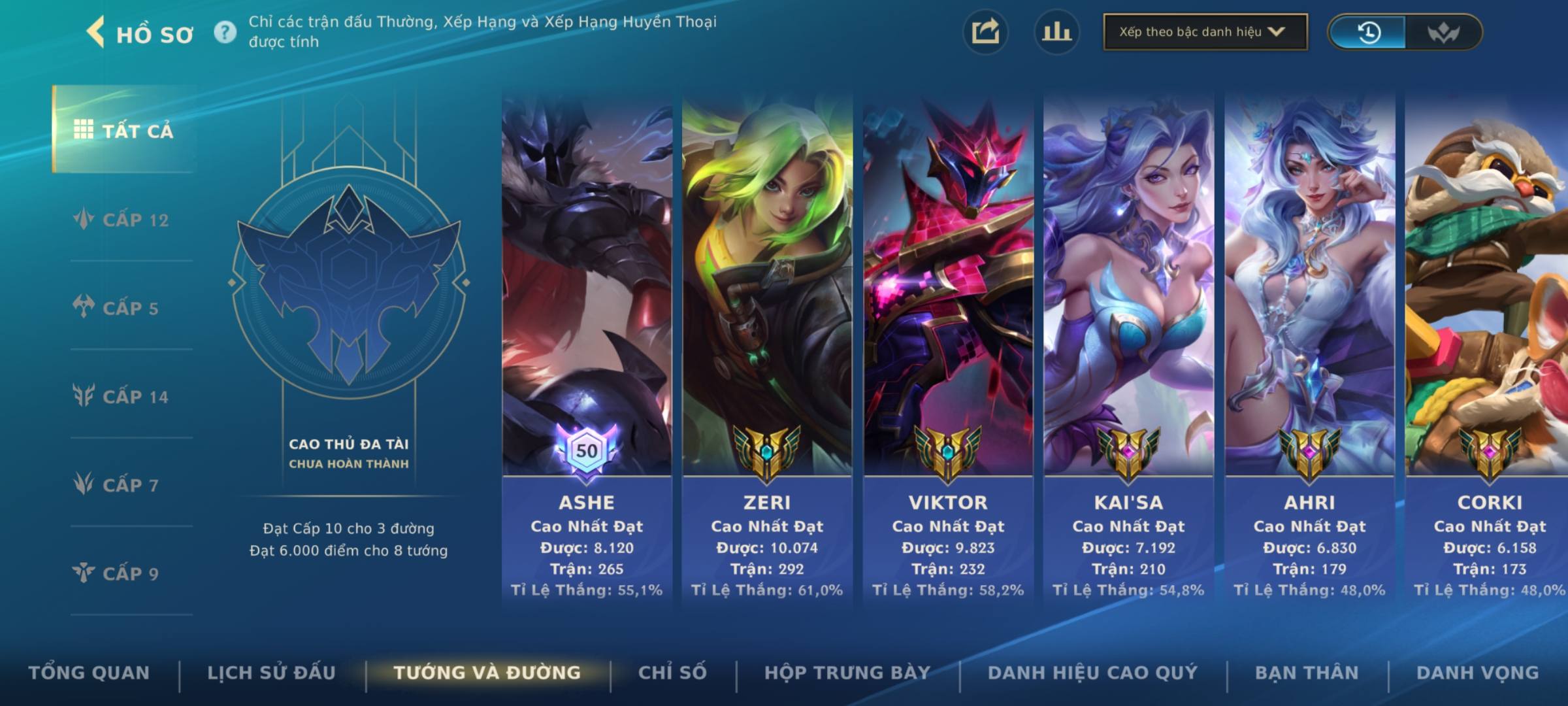Open the Tổng Quan tab
Image resolution: width=1568 pixels, height=706 pixels.
tap(90, 673)
